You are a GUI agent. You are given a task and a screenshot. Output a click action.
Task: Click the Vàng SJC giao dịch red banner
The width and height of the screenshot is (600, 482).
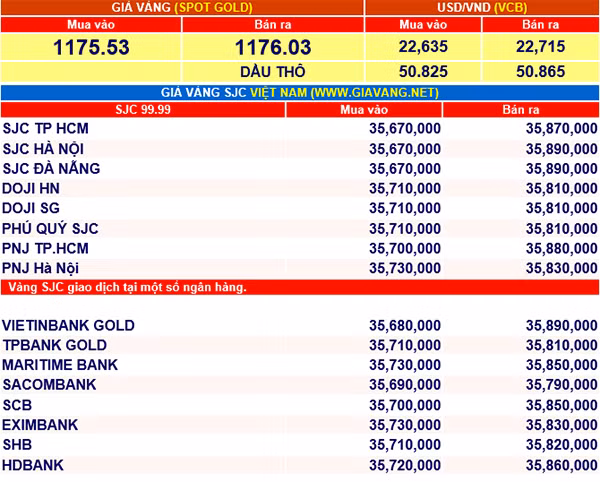300,287
